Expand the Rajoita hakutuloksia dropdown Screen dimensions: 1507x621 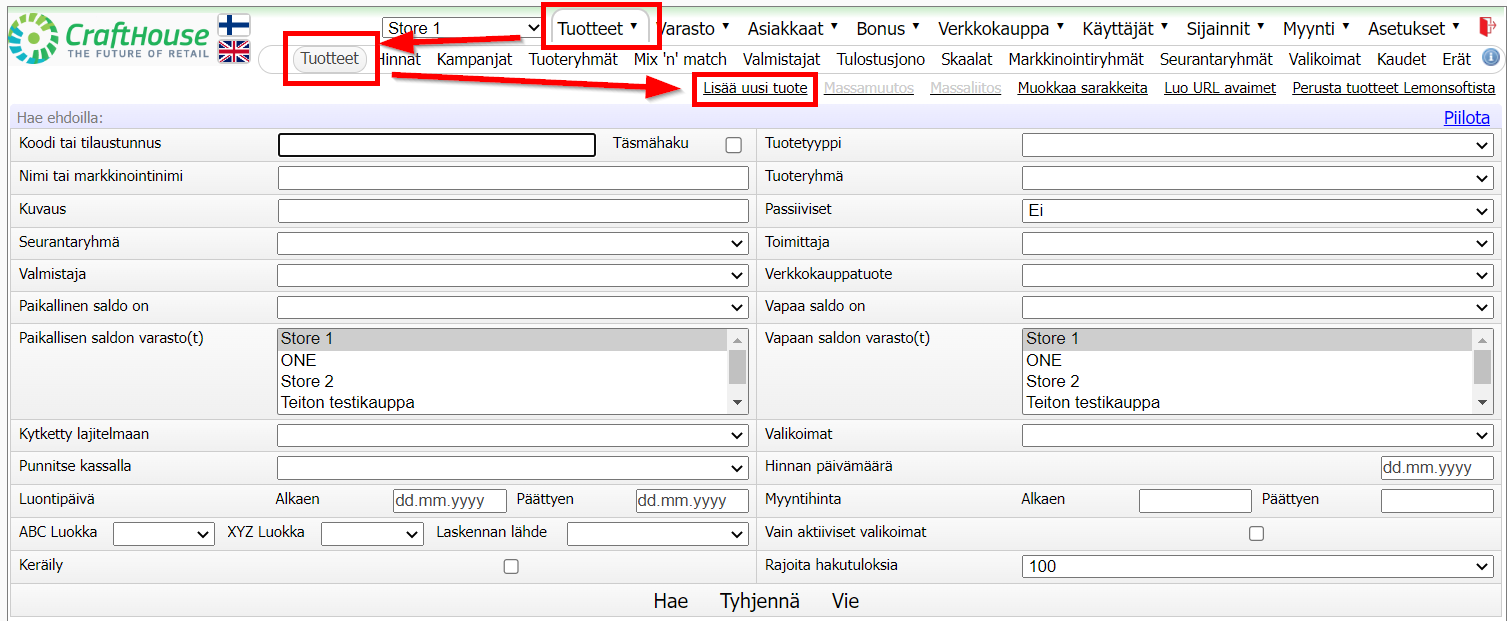1257,567
